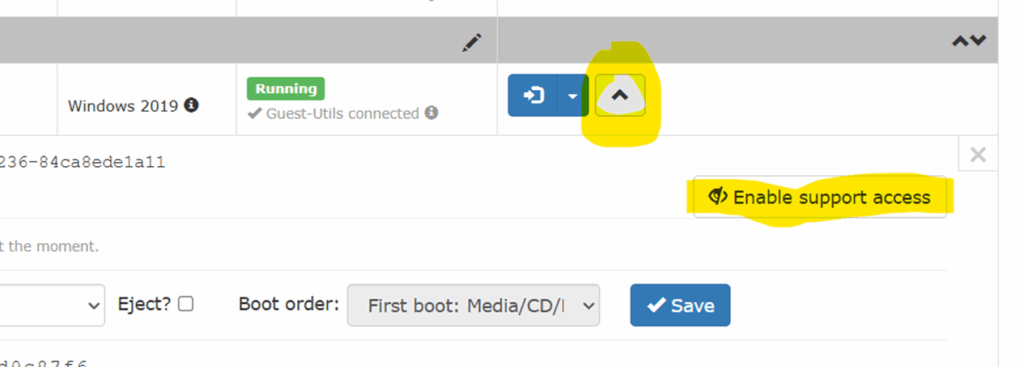Click the pencil edit icon in header
Viewport: 1024px width, 367px height.
pyautogui.click(x=472, y=42)
